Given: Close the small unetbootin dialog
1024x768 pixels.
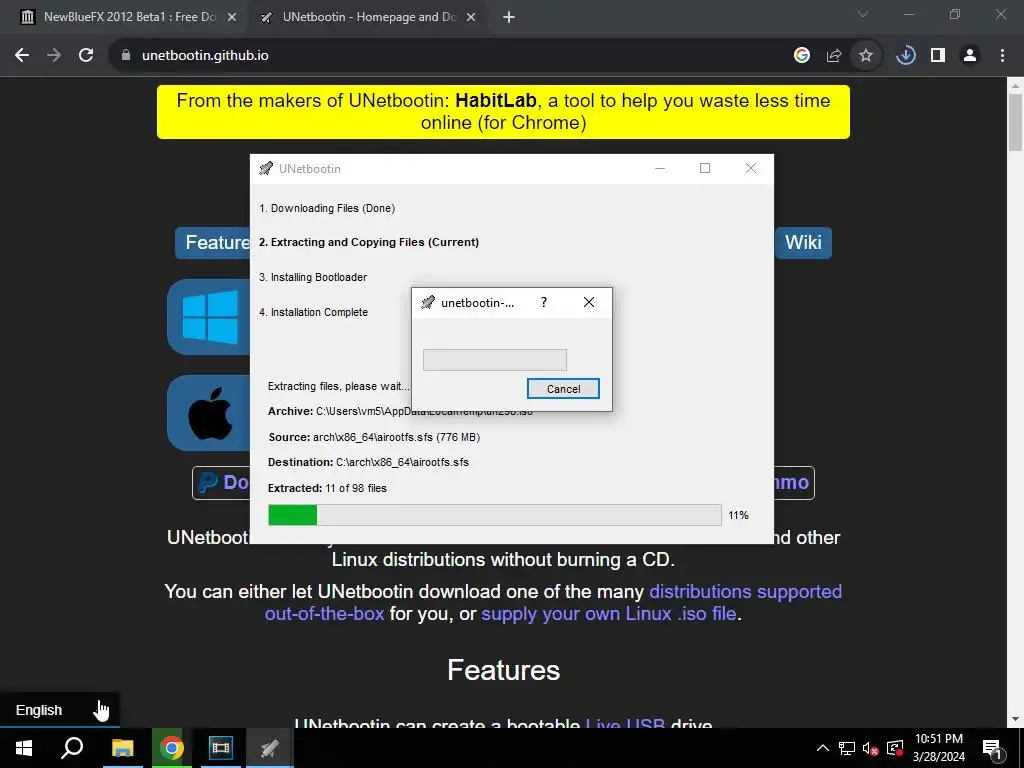Looking at the screenshot, I should (588, 302).
